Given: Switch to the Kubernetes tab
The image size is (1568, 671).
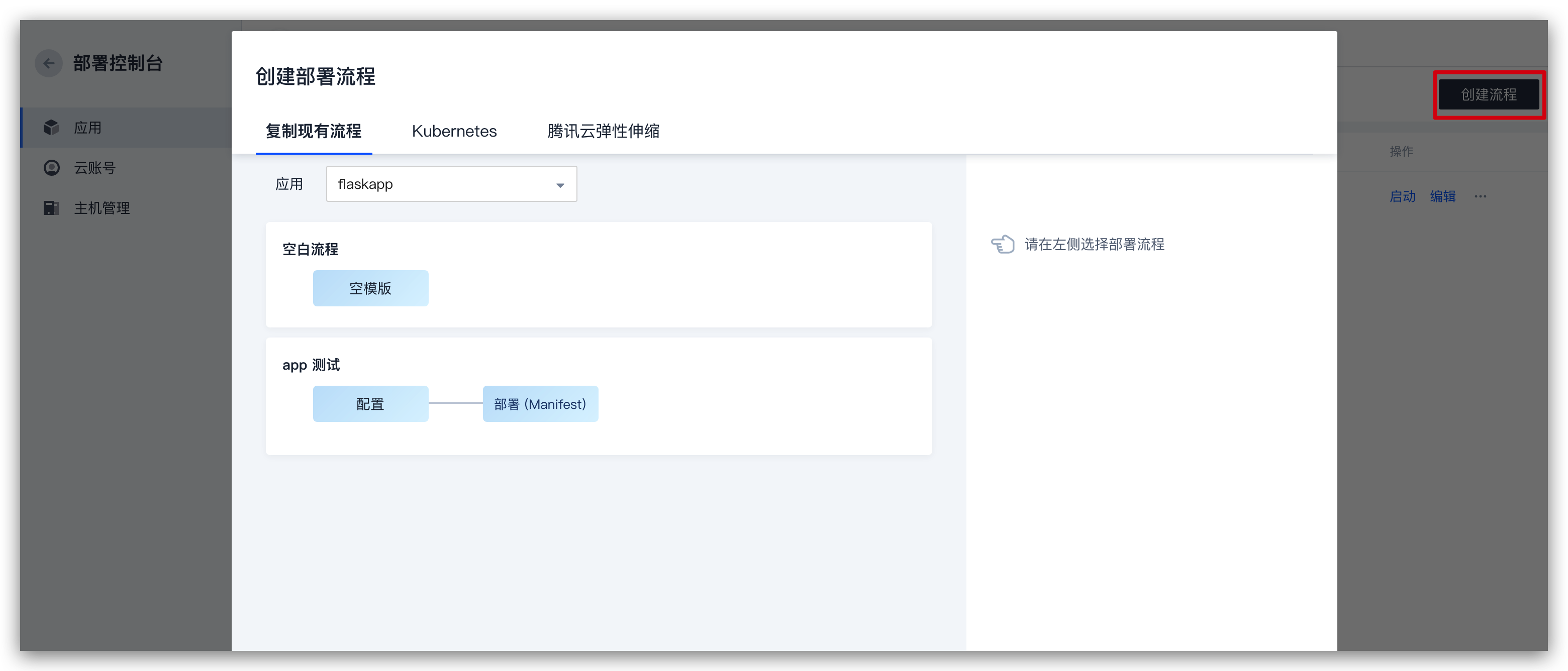Looking at the screenshot, I should click(x=454, y=132).
